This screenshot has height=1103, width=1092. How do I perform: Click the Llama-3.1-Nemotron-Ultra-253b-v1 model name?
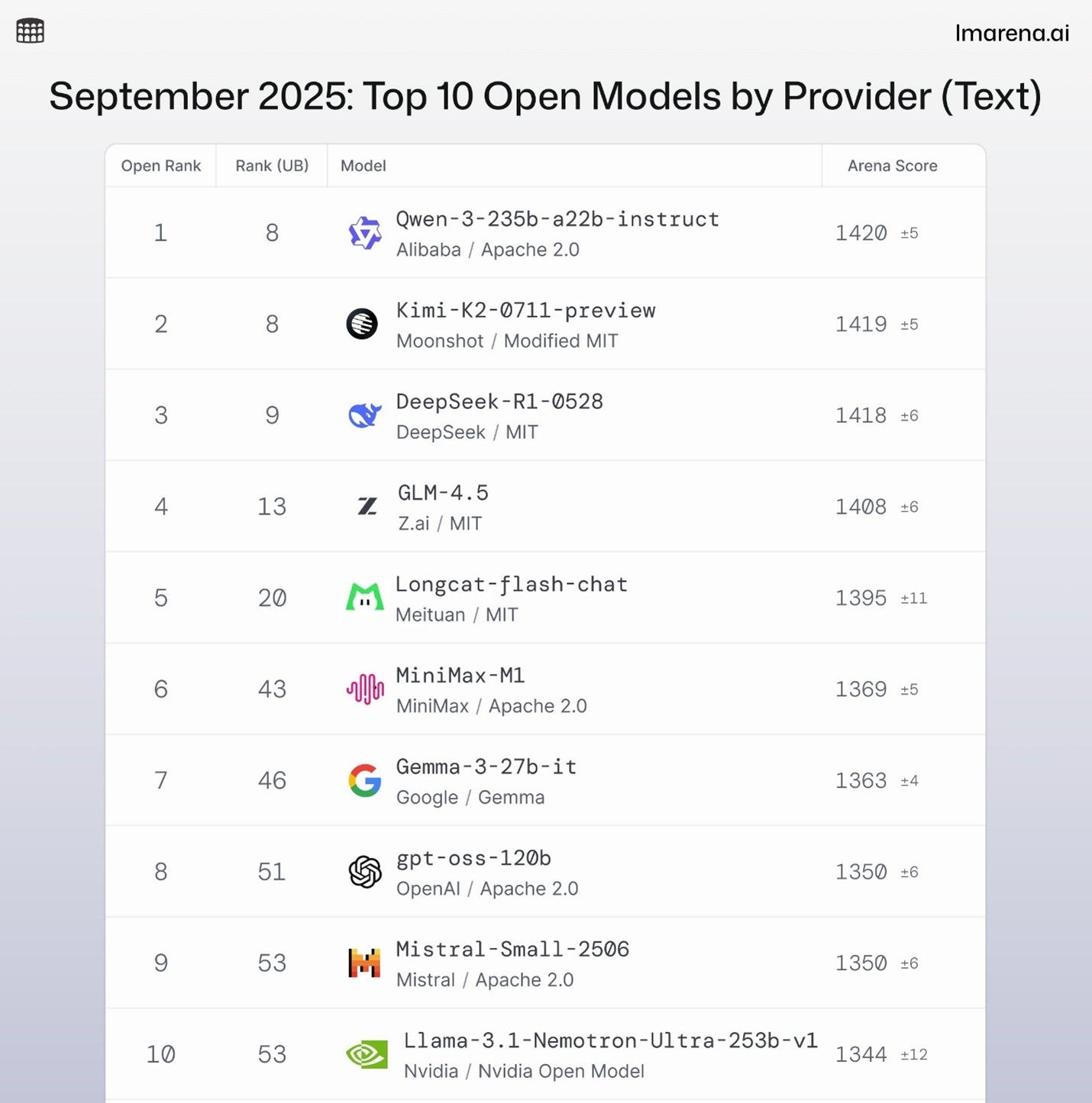[610, 1040]
